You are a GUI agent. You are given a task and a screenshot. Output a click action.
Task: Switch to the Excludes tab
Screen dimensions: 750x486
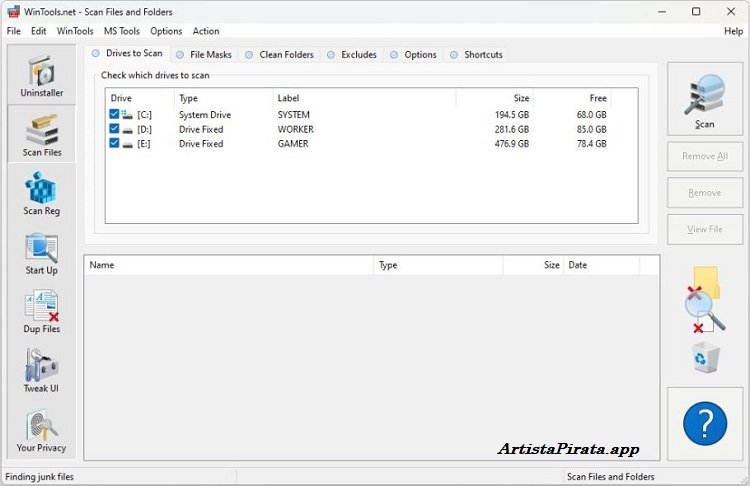[352, 55]
